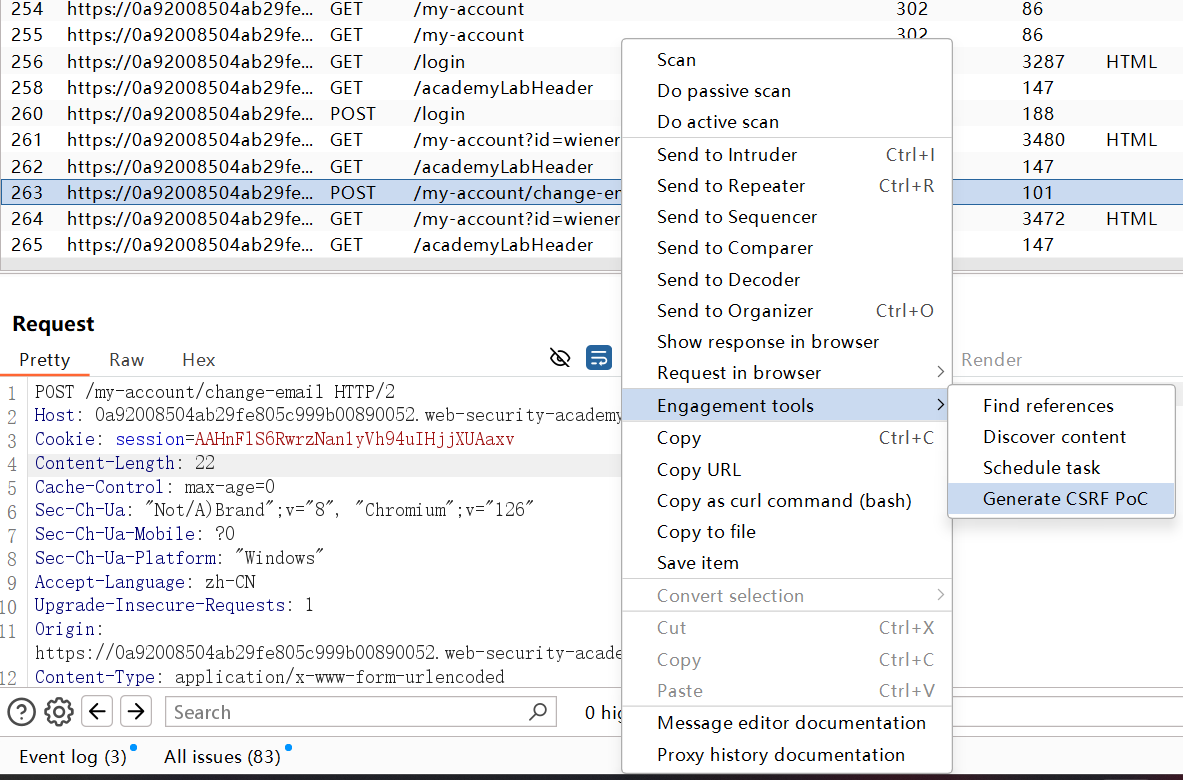Switch to the Hex tab

click(x=198, y=360)
